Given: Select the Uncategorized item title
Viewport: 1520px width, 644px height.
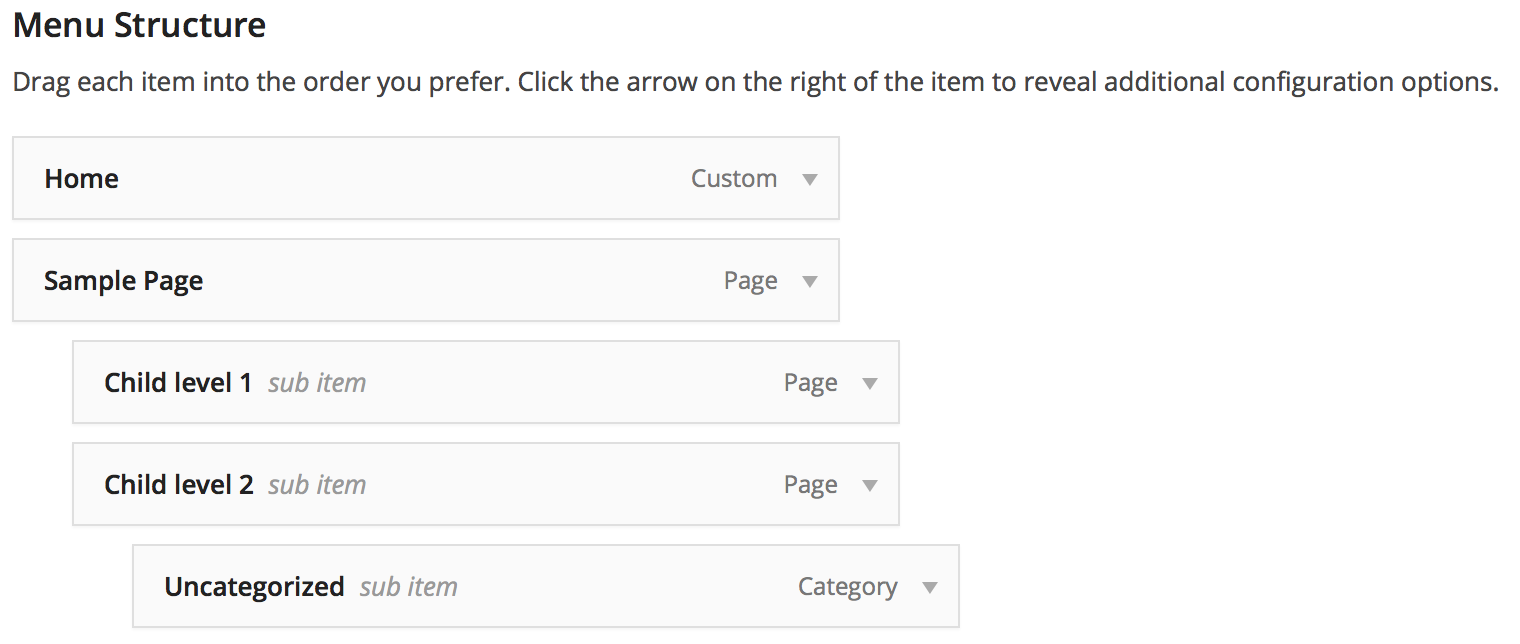Looking at the screenshot, I should pyautogui.click(x=255, y=587).
